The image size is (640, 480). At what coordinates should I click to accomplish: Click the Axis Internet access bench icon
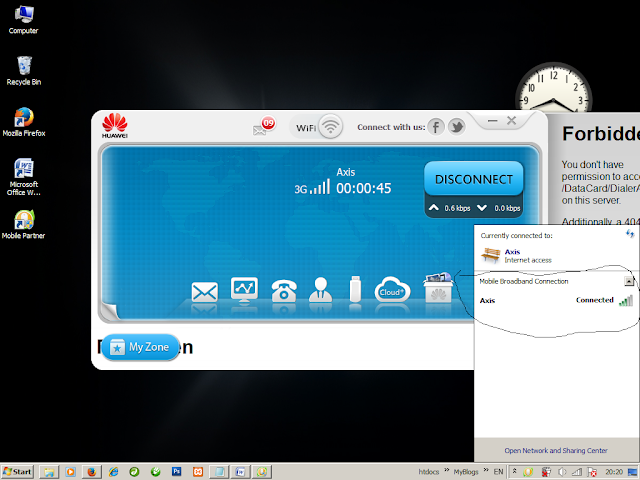[x=491, y=255]
